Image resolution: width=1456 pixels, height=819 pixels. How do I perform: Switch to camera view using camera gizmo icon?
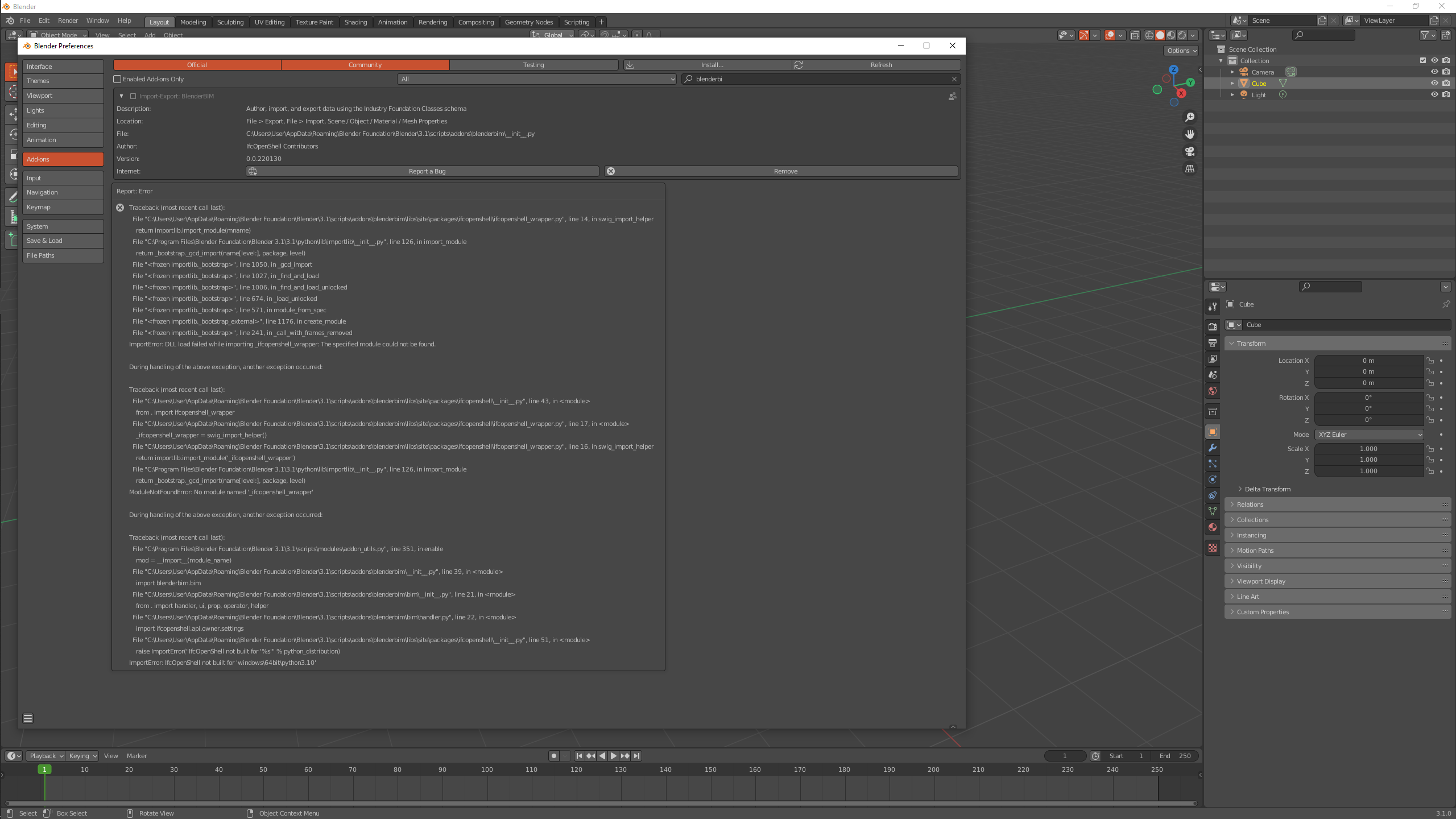[x=1190, y=151]
